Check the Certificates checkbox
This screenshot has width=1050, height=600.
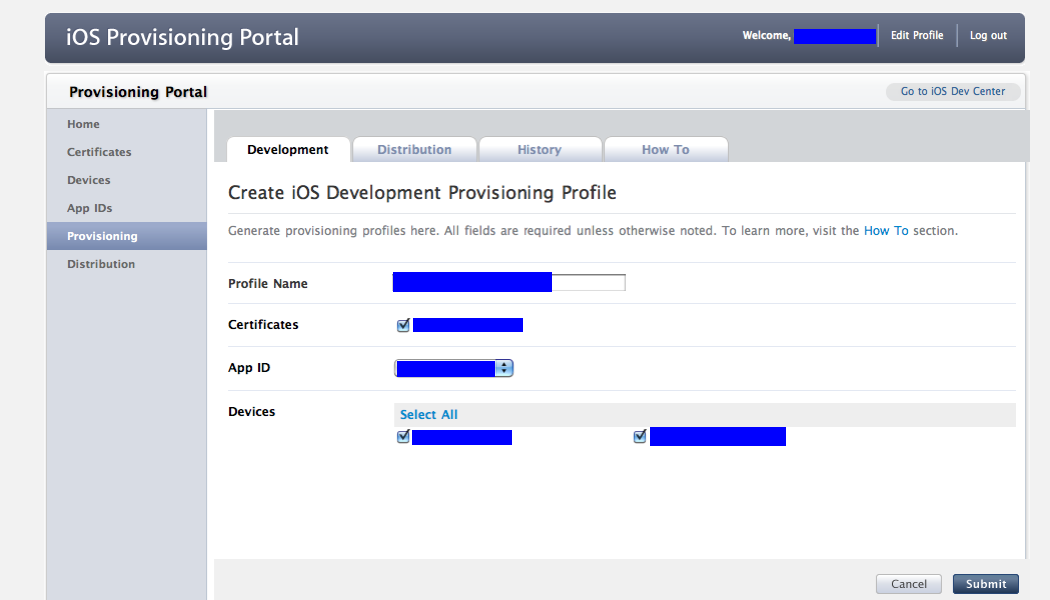point(403,325)
